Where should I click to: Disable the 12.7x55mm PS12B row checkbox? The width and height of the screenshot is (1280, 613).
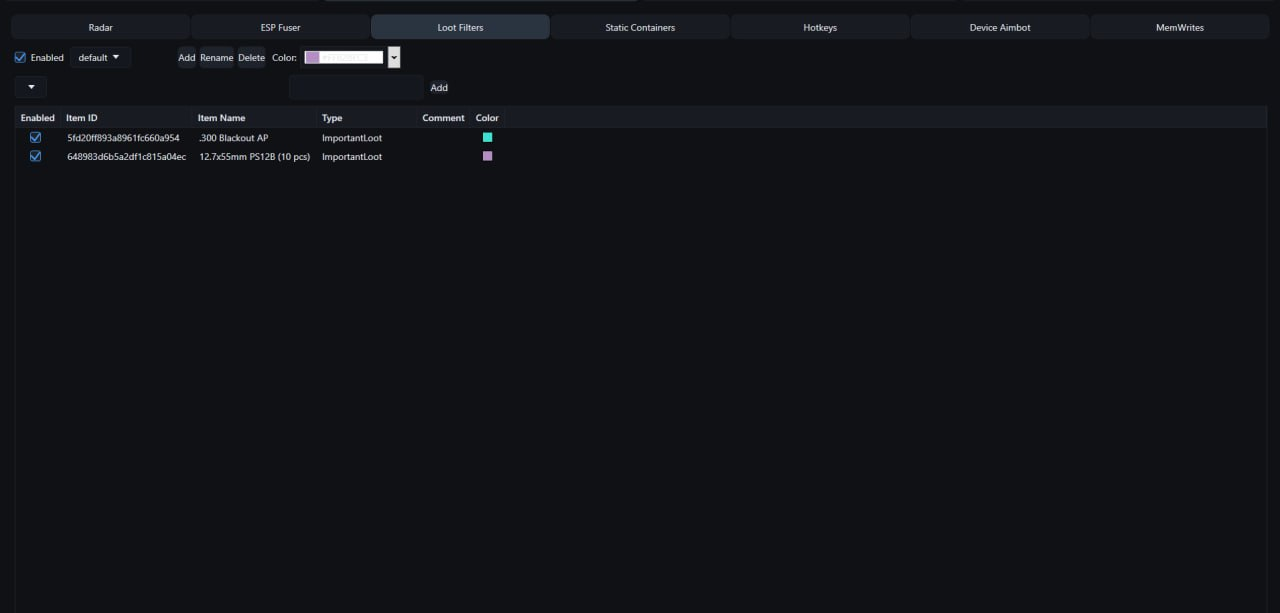point(36,157)
